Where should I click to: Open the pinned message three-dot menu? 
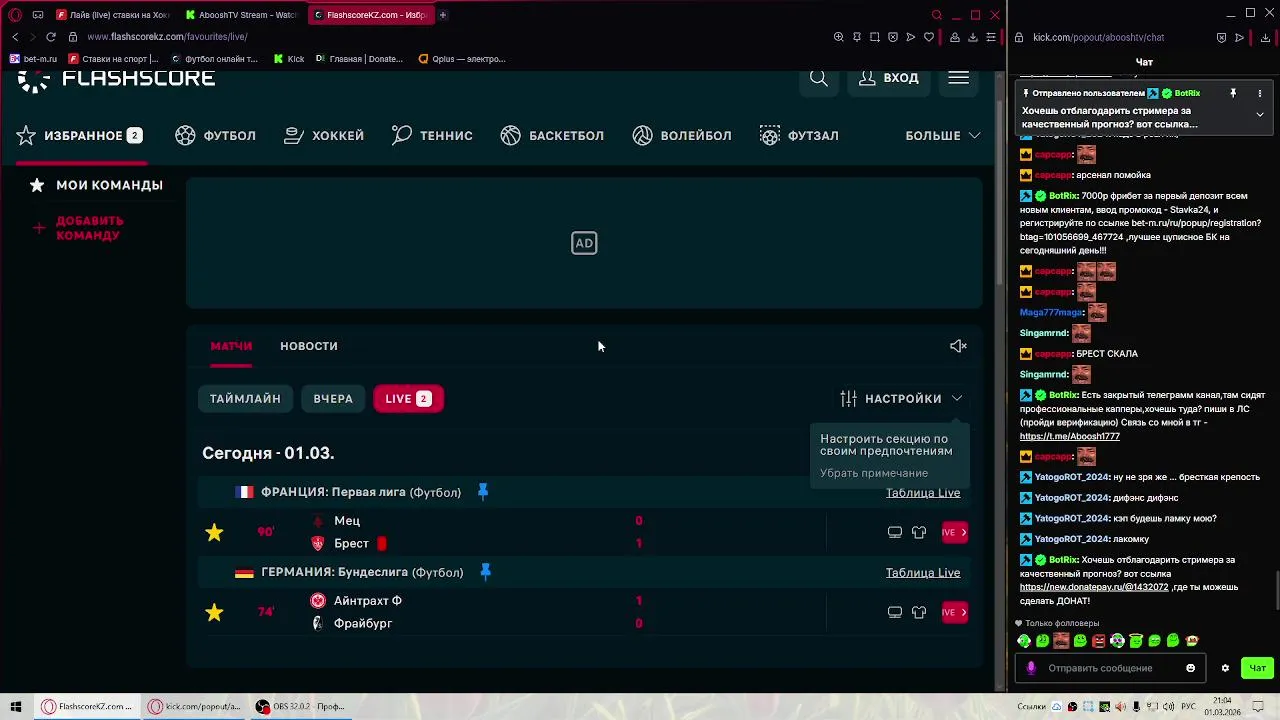pyautogui.click(x=1260, y=93)
